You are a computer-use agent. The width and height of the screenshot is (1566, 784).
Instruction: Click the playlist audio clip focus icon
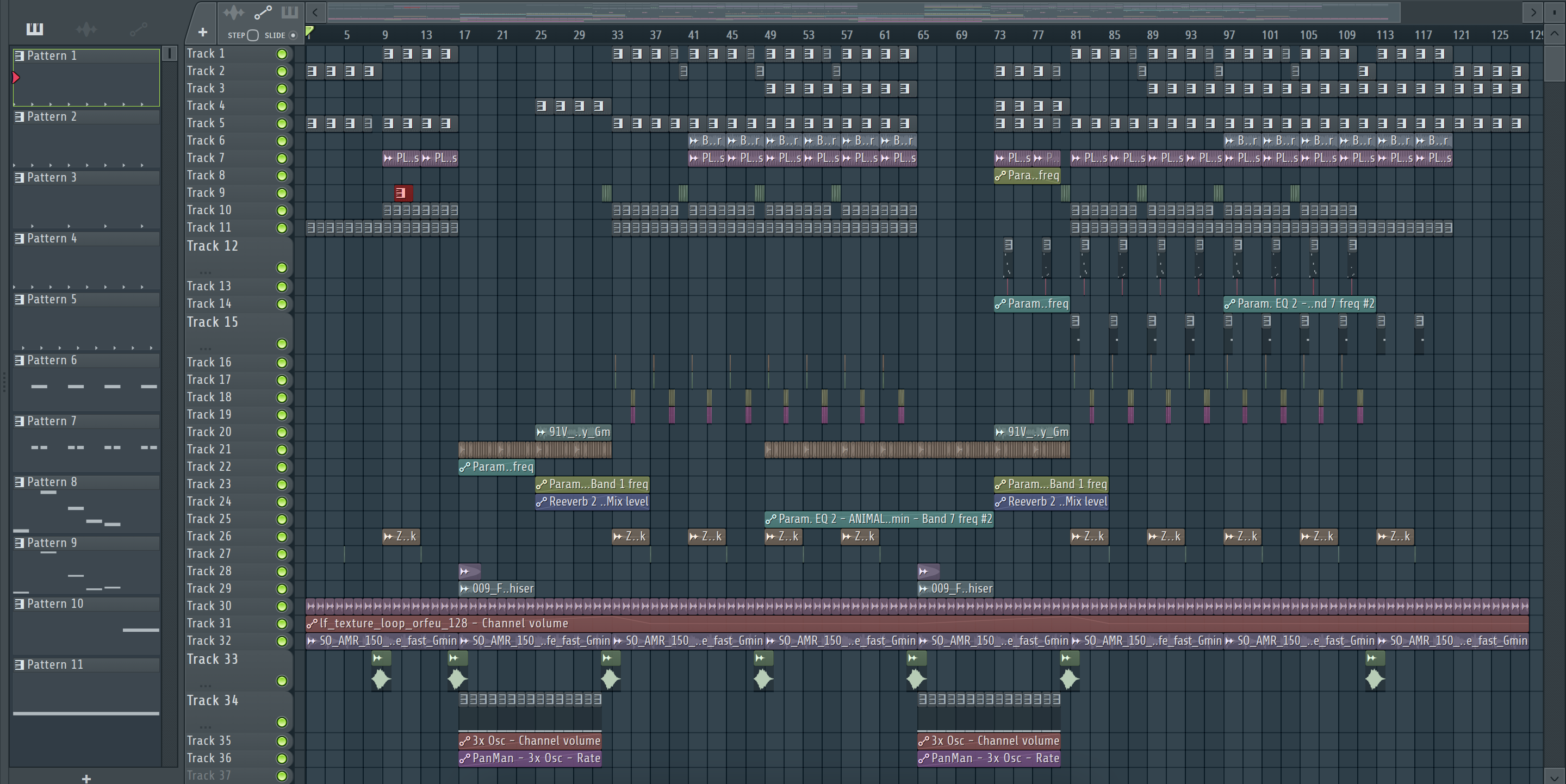233,12
